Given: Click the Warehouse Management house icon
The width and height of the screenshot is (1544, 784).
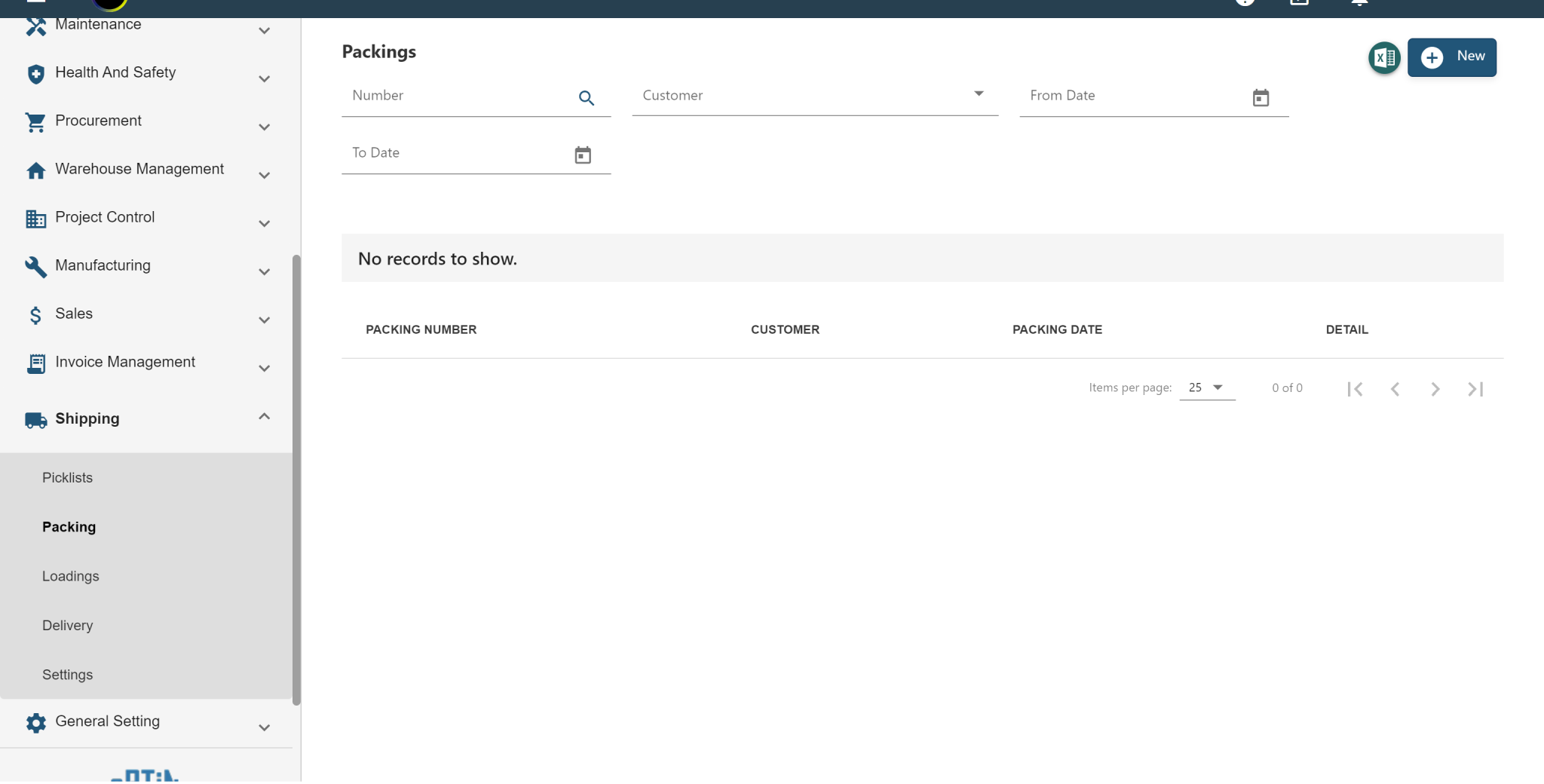Looking at the screenshot, I should coord(35,170).
